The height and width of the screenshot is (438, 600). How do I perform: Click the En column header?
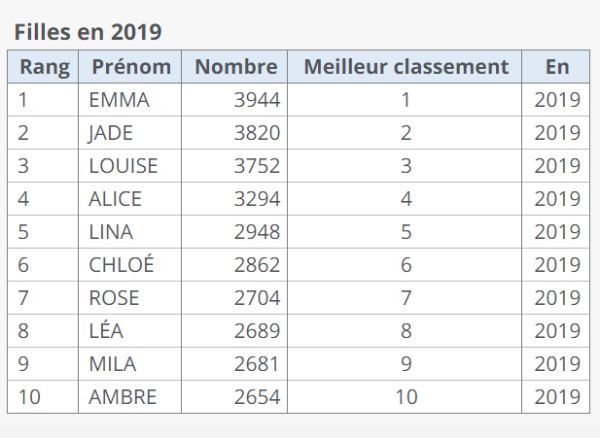[557, 67]
